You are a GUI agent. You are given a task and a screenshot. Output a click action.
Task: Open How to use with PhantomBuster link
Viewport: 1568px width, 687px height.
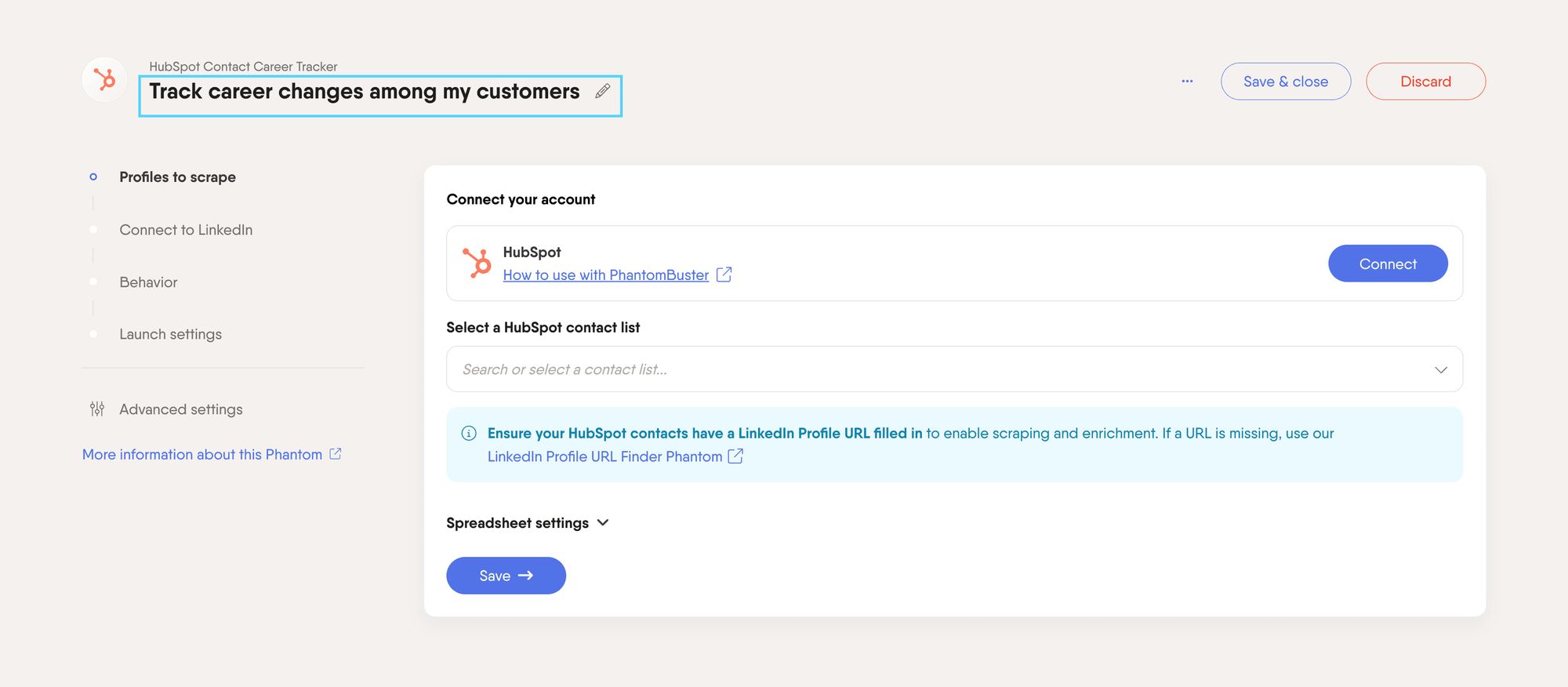click(x=606, y=275)
